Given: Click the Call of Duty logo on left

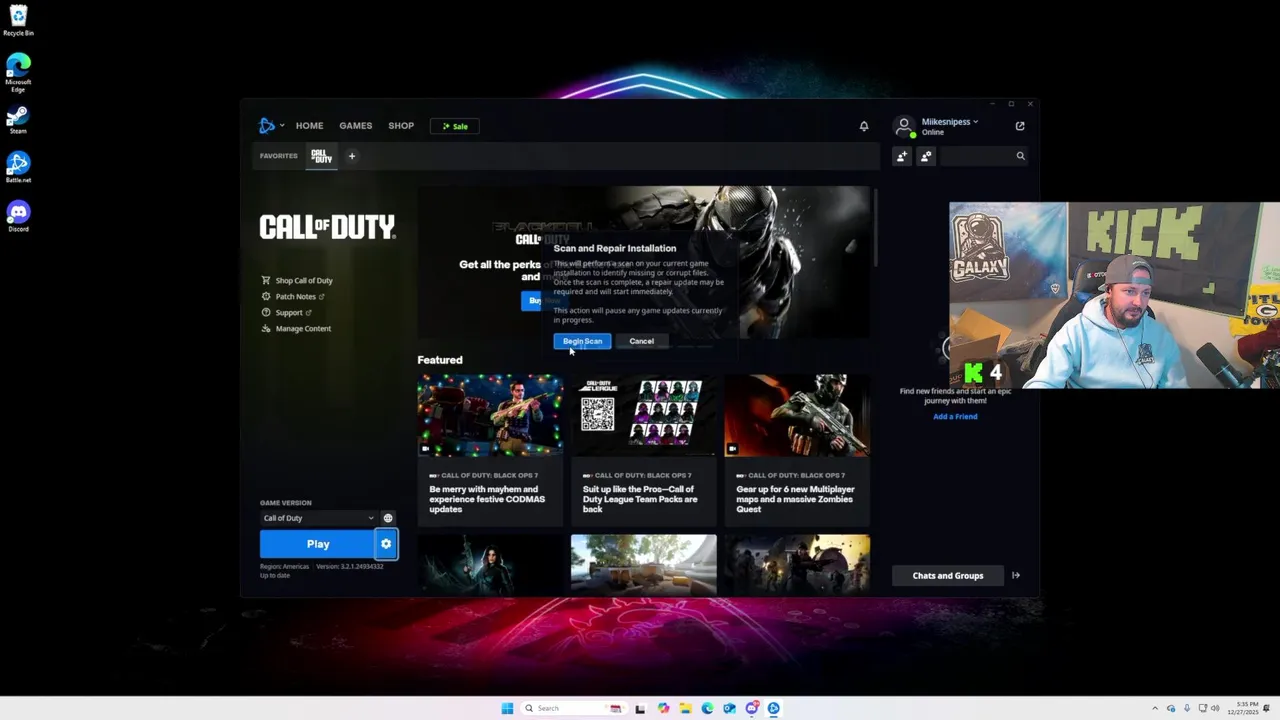Looking at the screenshot, I should click(x=327, y=227).
